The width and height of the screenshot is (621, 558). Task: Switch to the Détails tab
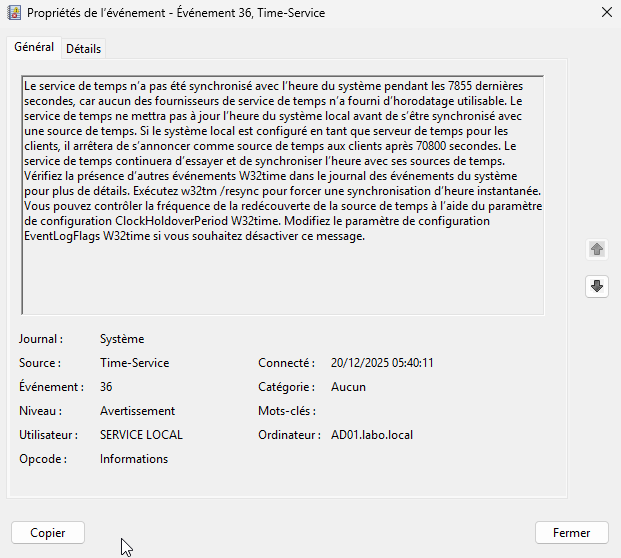pyautogui.click(x=84, y=49)
